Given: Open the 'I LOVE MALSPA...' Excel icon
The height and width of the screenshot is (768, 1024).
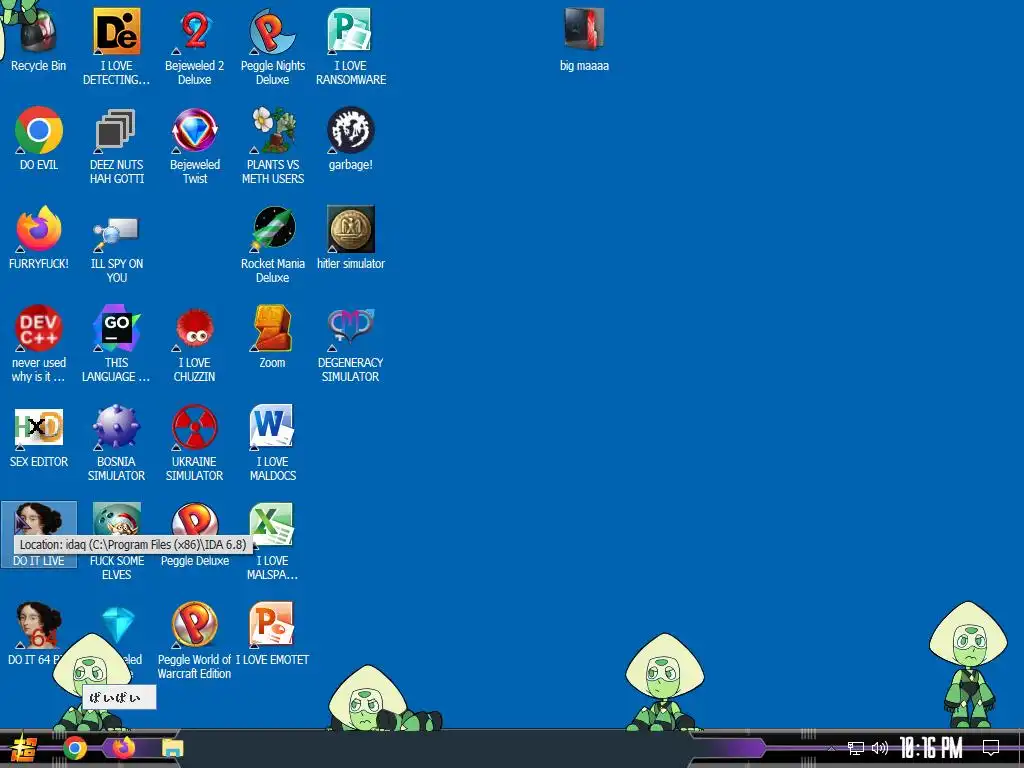Looking at the screenshot, I should coord(272,541).
